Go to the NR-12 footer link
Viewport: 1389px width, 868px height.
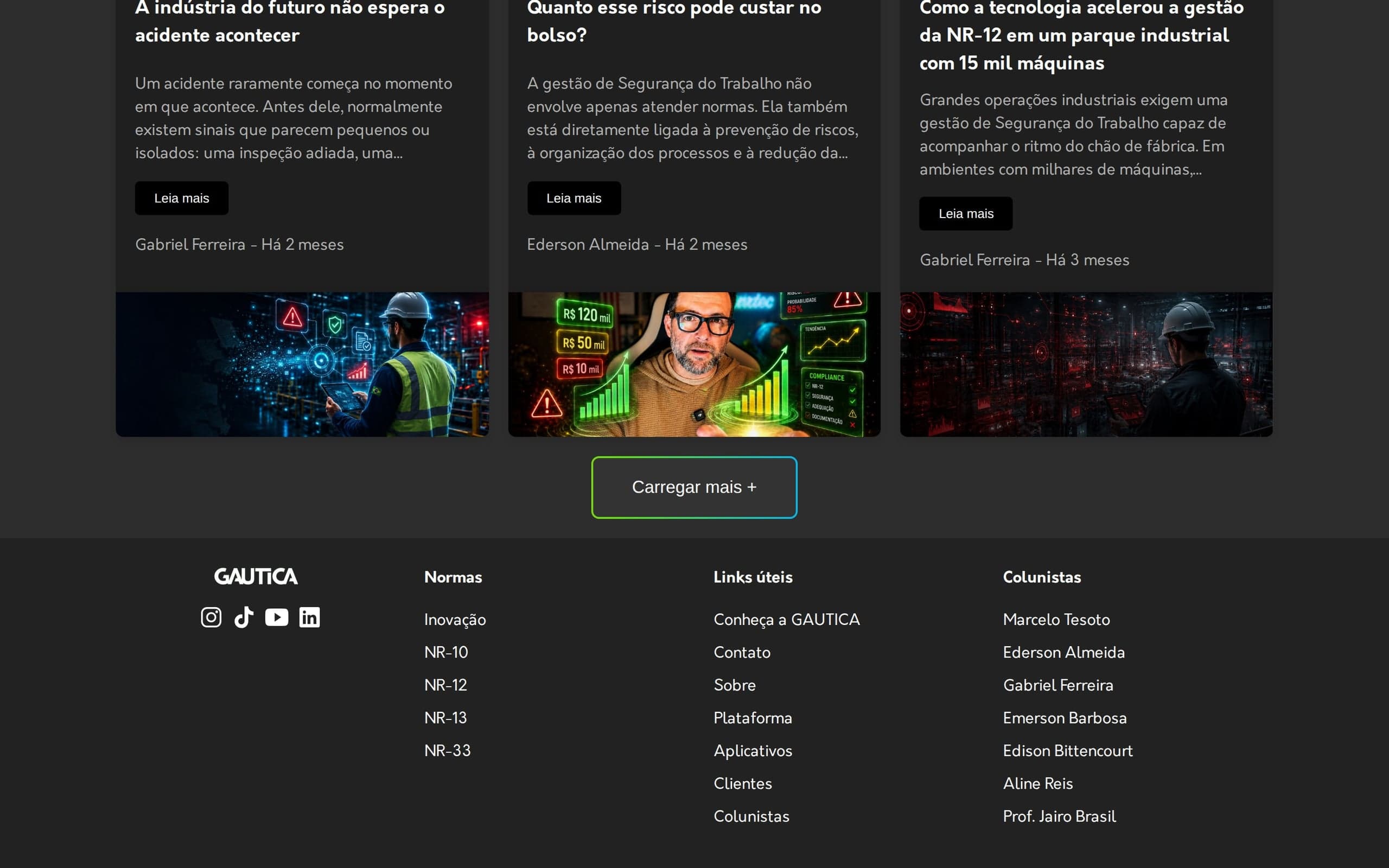[x=445, y=685]
